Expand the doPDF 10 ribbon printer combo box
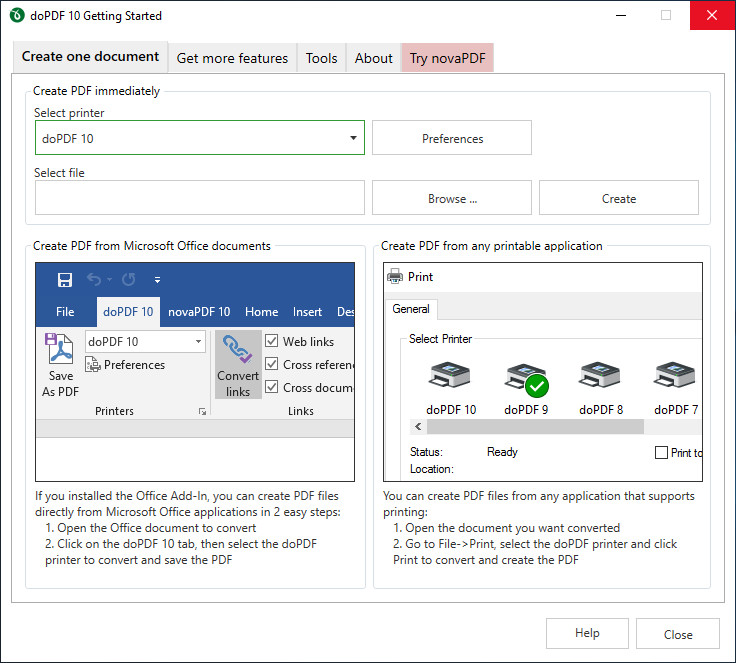 point(146,341)
